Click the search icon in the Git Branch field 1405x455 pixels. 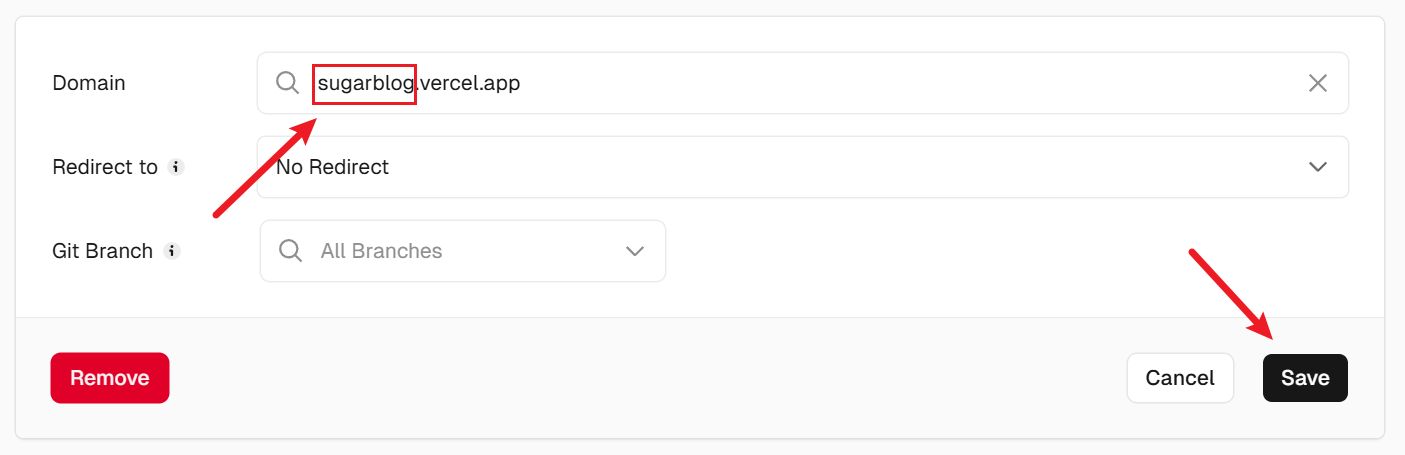[x=291, y=251]
